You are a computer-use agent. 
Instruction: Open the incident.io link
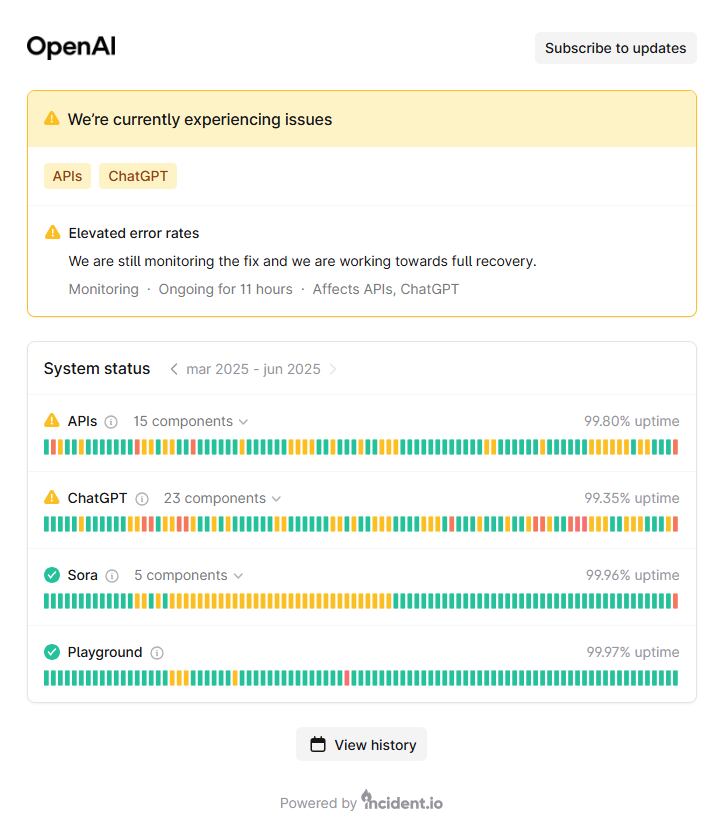(x=402, y=802)
